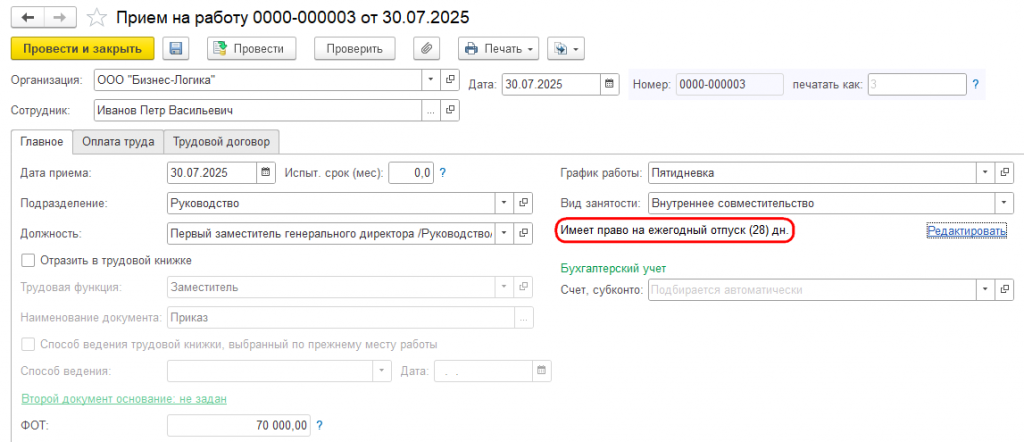This screenshot has height=442, width=1024.
Task: Click the Провести и закрыть button
Action: point(82,48)
